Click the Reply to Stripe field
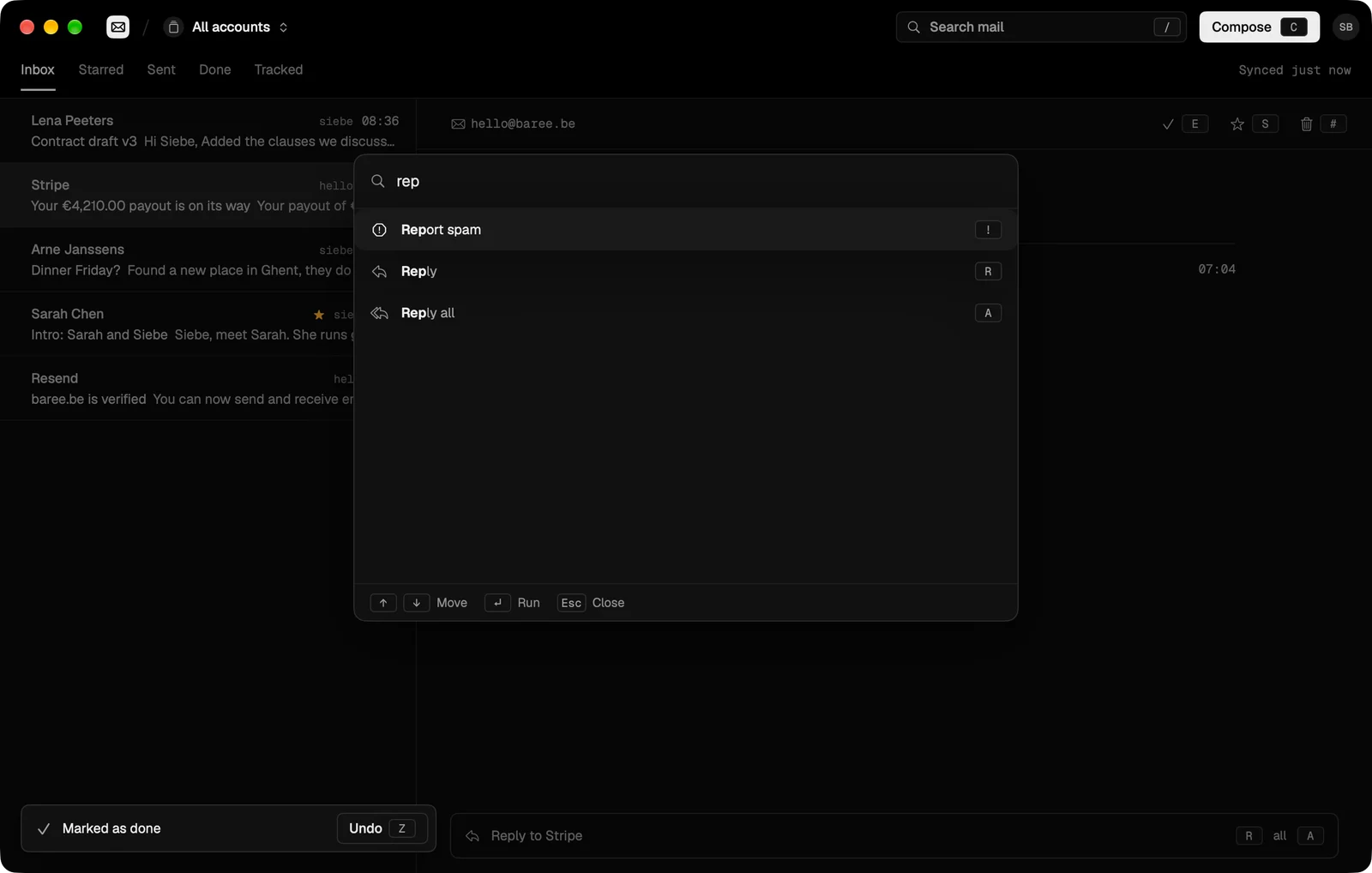The image size is (1372, 873). pyautogui.click(x=894, y=836)
